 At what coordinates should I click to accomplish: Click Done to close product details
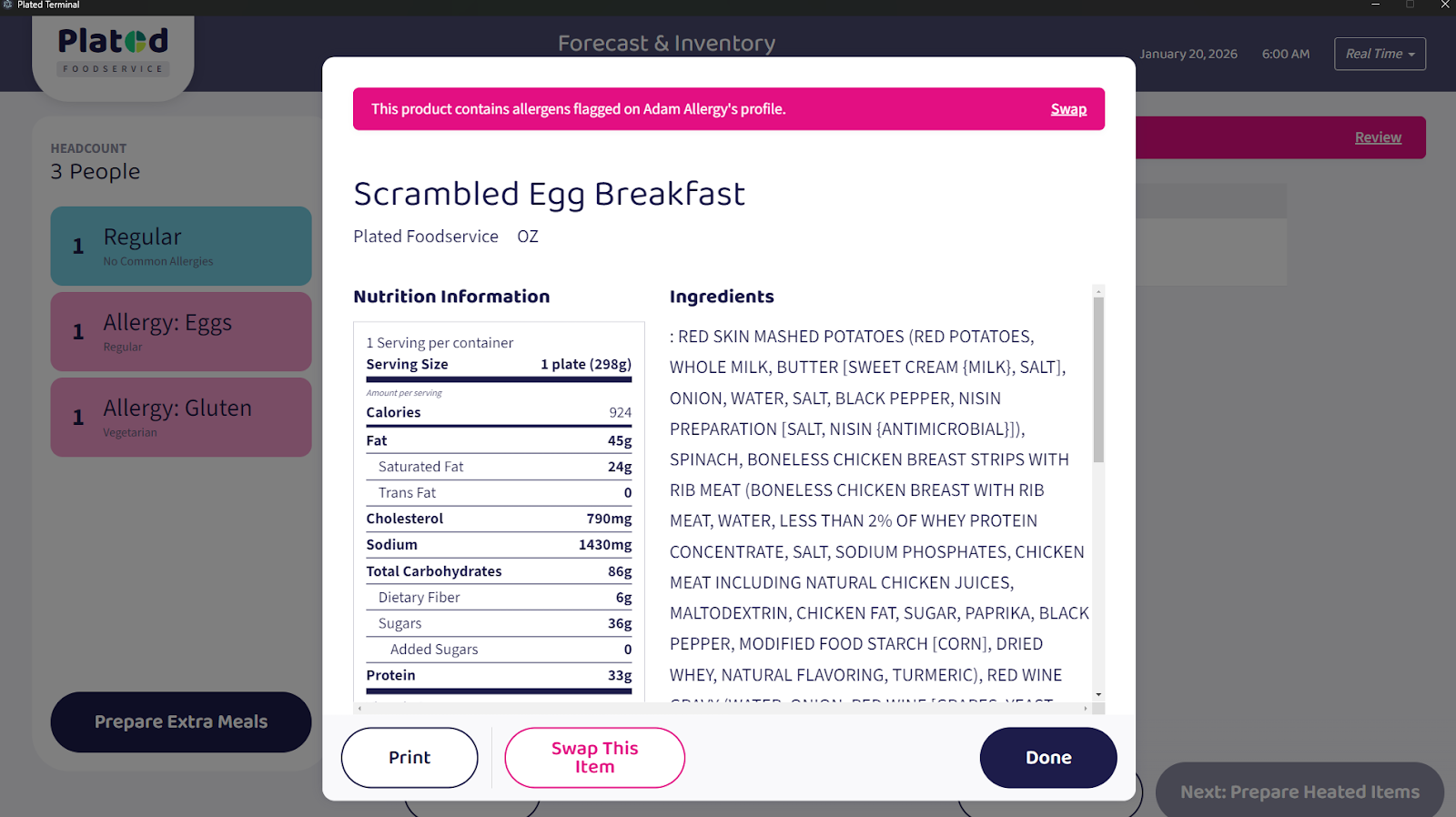[1047, 757]
